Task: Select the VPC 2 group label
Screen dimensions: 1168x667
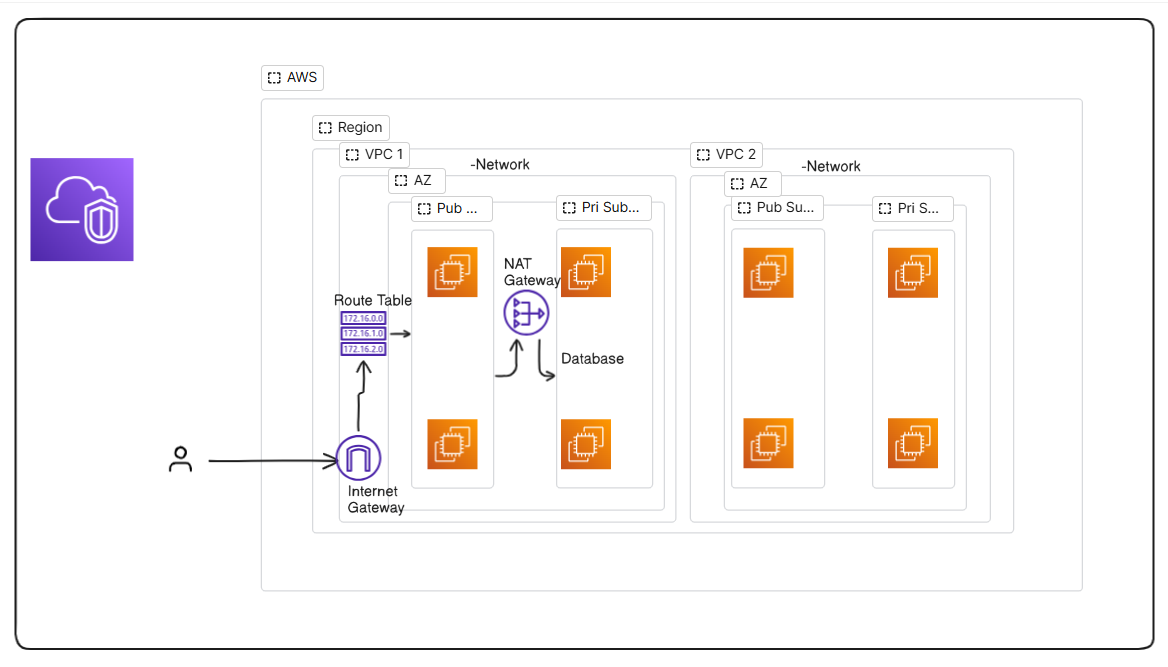Action: pyautogui.click(x=726, y=154)
